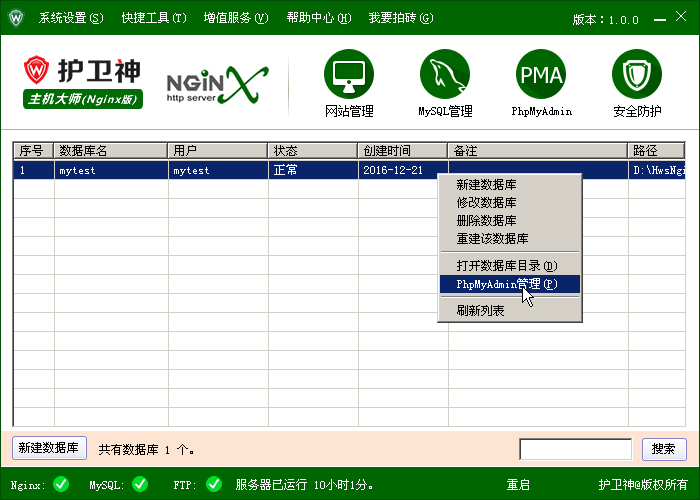Click the D:\HwsNgi path cell
The height and width of the screenshot is (500, 700).
[657, 170]
